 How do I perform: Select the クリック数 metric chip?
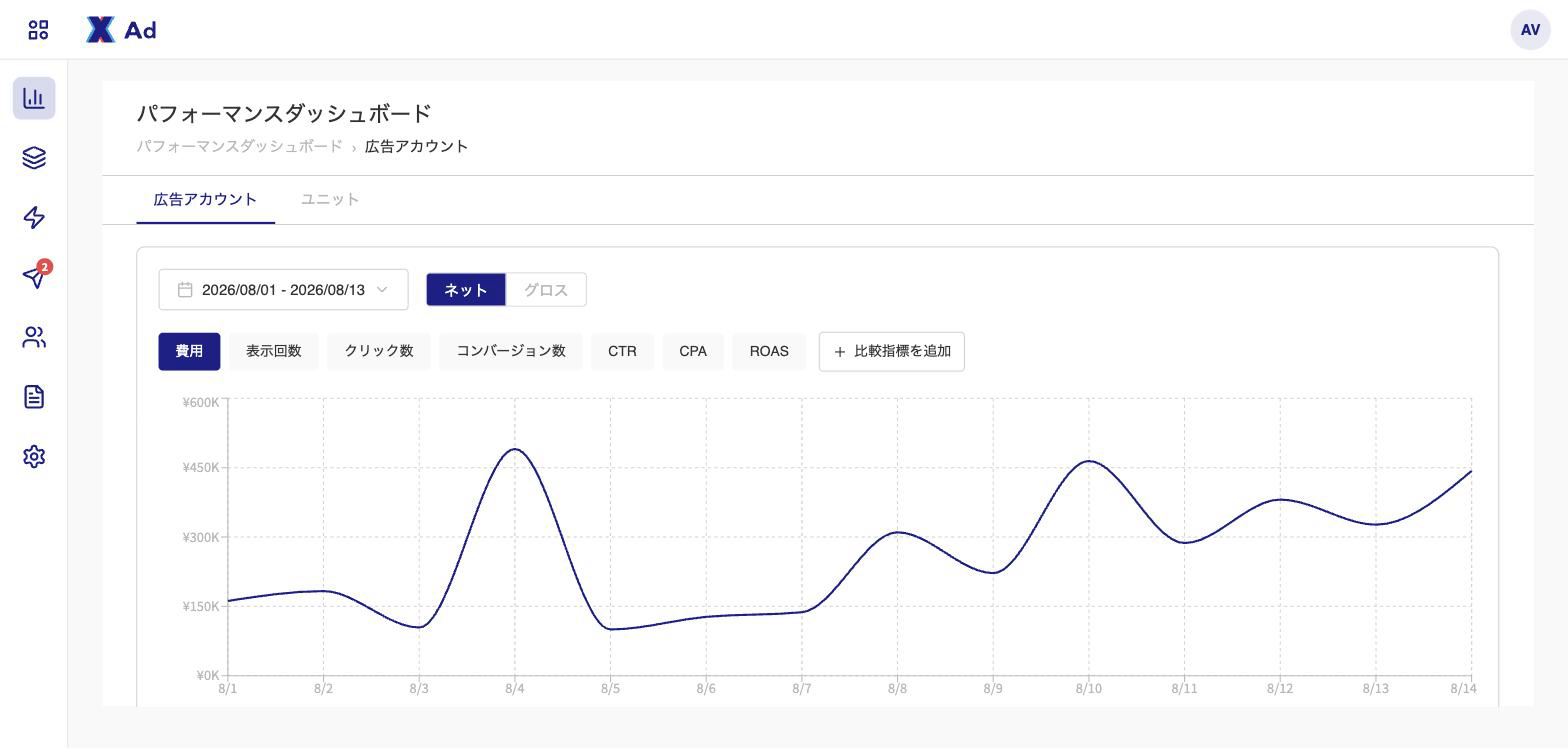(x=379, y=351)
